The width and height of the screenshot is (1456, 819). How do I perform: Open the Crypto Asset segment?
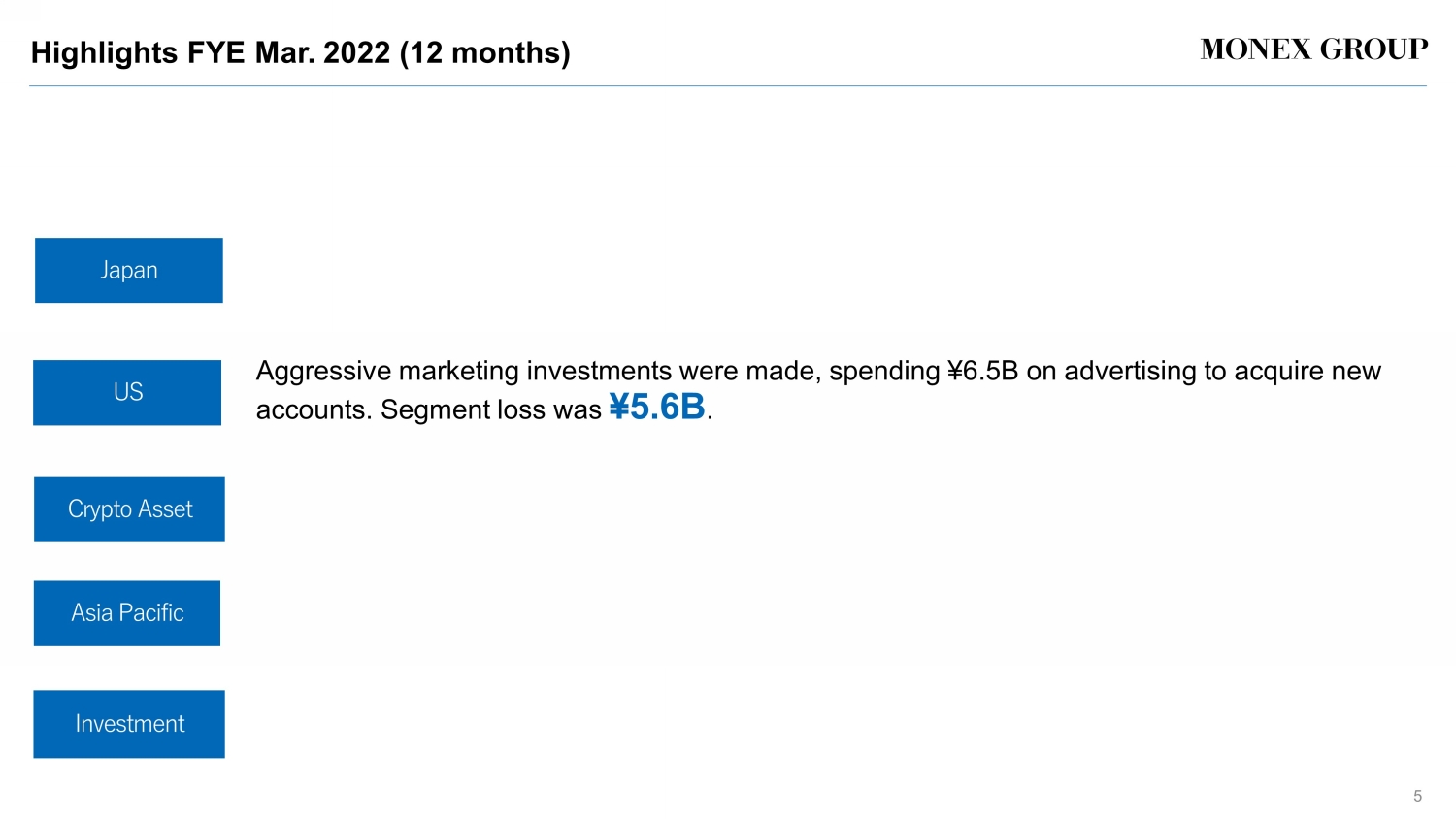click(x=129, y=509)
